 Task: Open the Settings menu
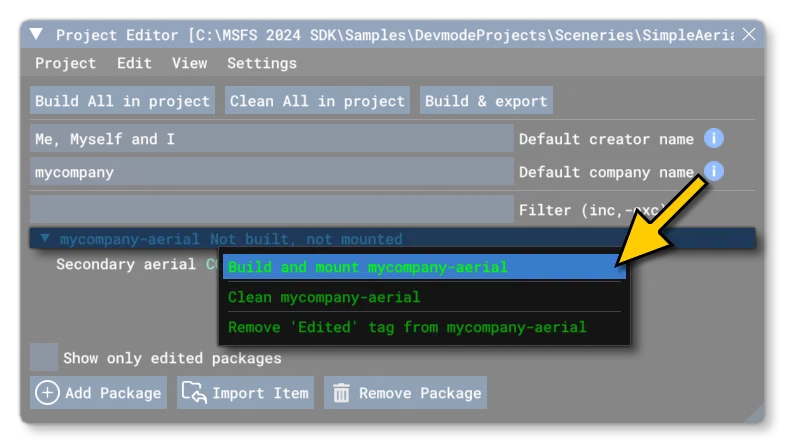pos(262,63)
